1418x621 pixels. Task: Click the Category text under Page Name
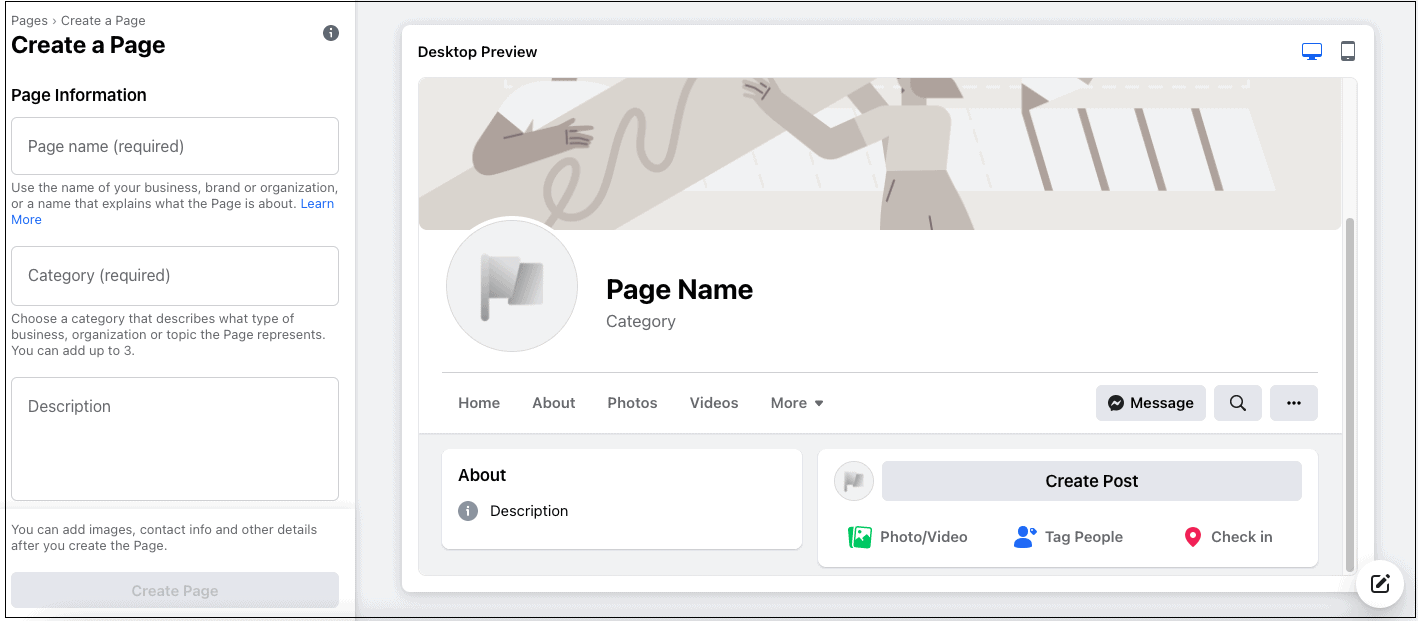[641, 321]
